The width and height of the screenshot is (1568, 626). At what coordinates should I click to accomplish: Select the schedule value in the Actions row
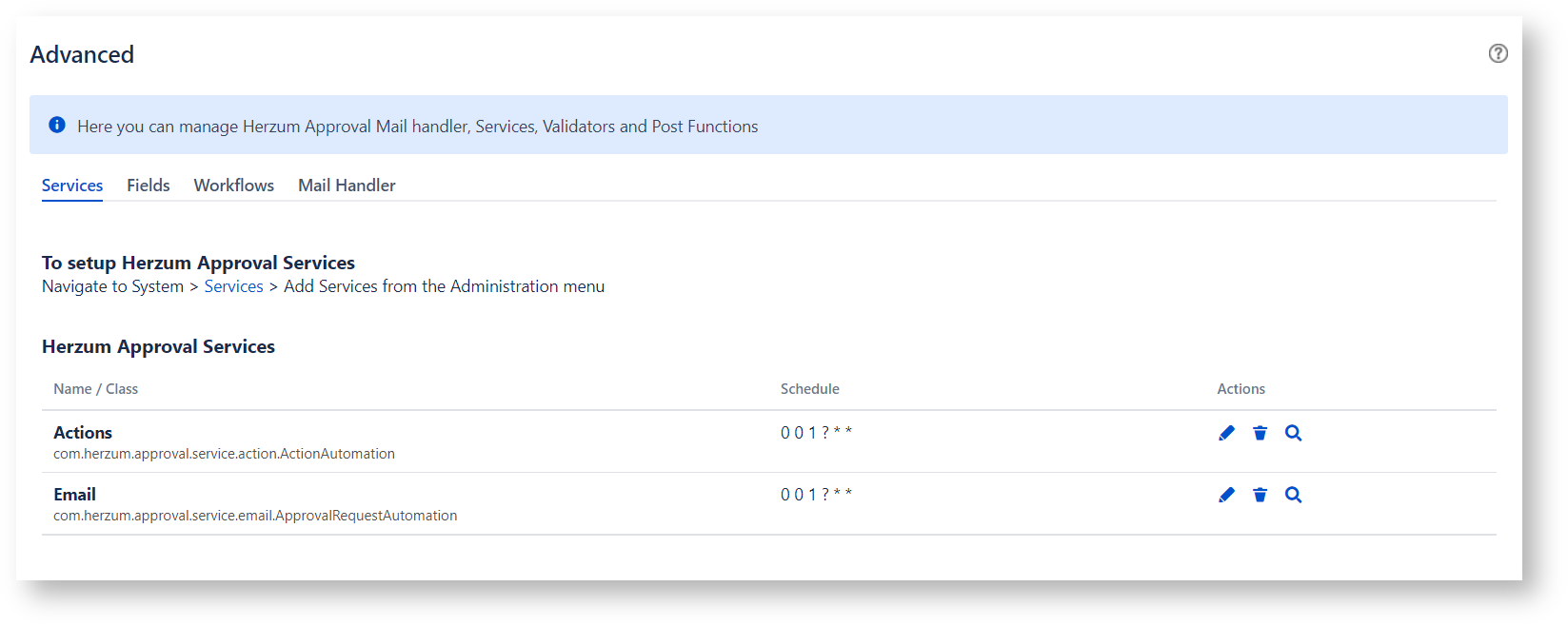tap(816, 433)
